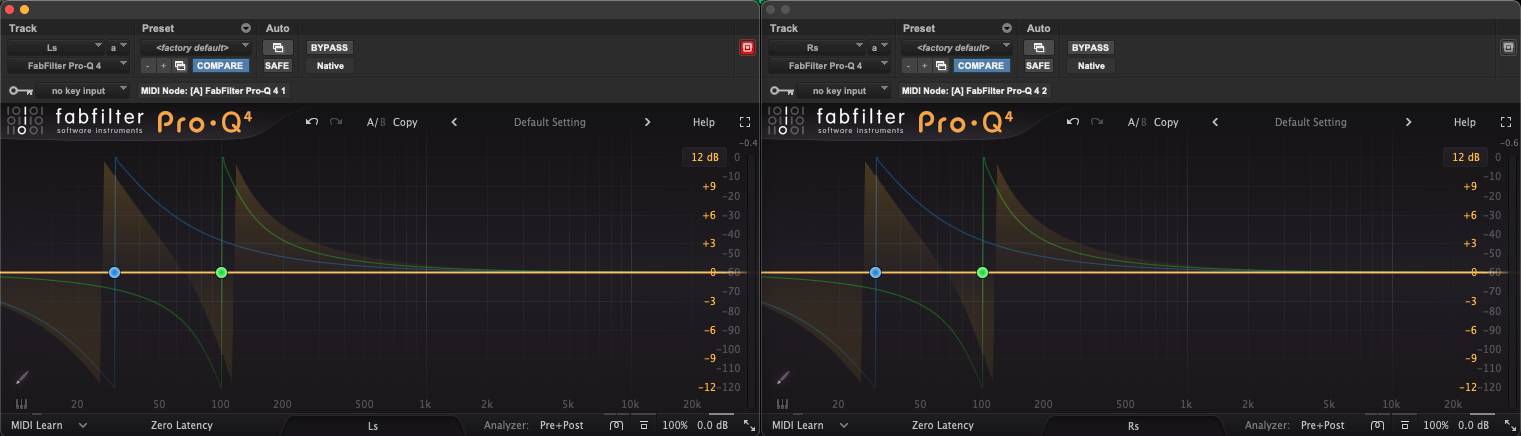Click the Ls window resize arrows icon
Viewport: 1521px width, 436px height.
point(749,426)
